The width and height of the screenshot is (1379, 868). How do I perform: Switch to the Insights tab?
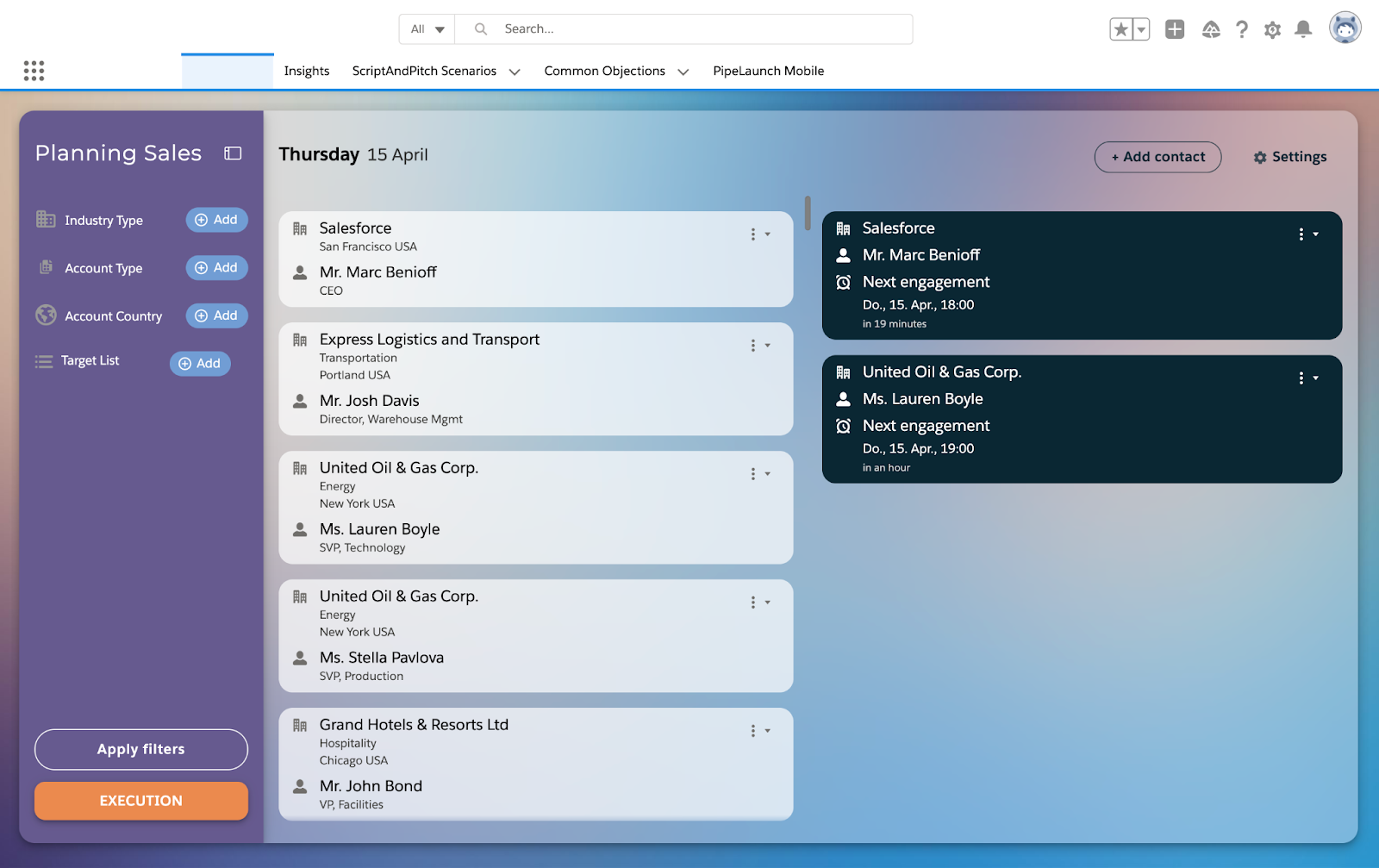point(307,71)
